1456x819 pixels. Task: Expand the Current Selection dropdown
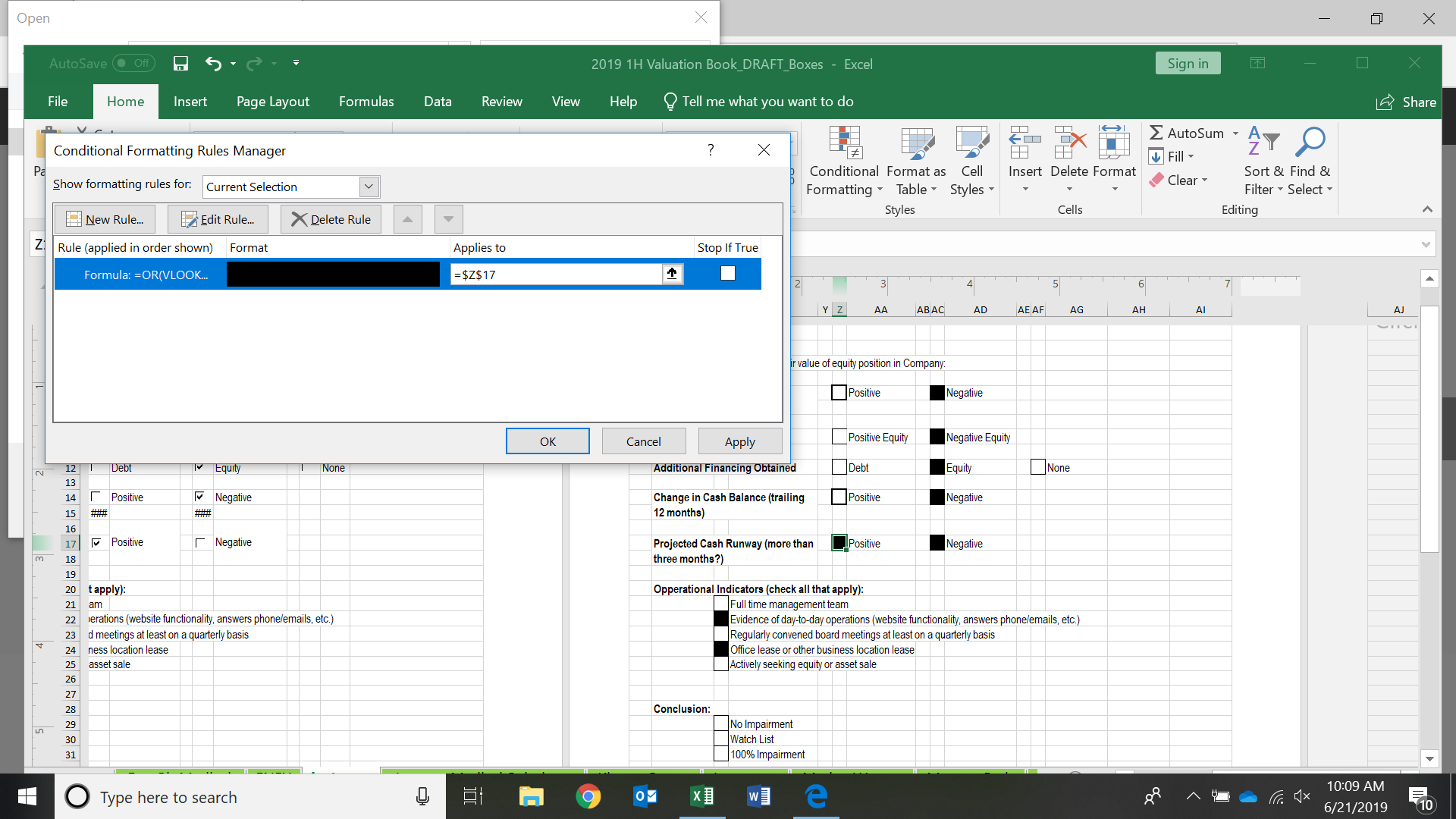pos(369,187)
